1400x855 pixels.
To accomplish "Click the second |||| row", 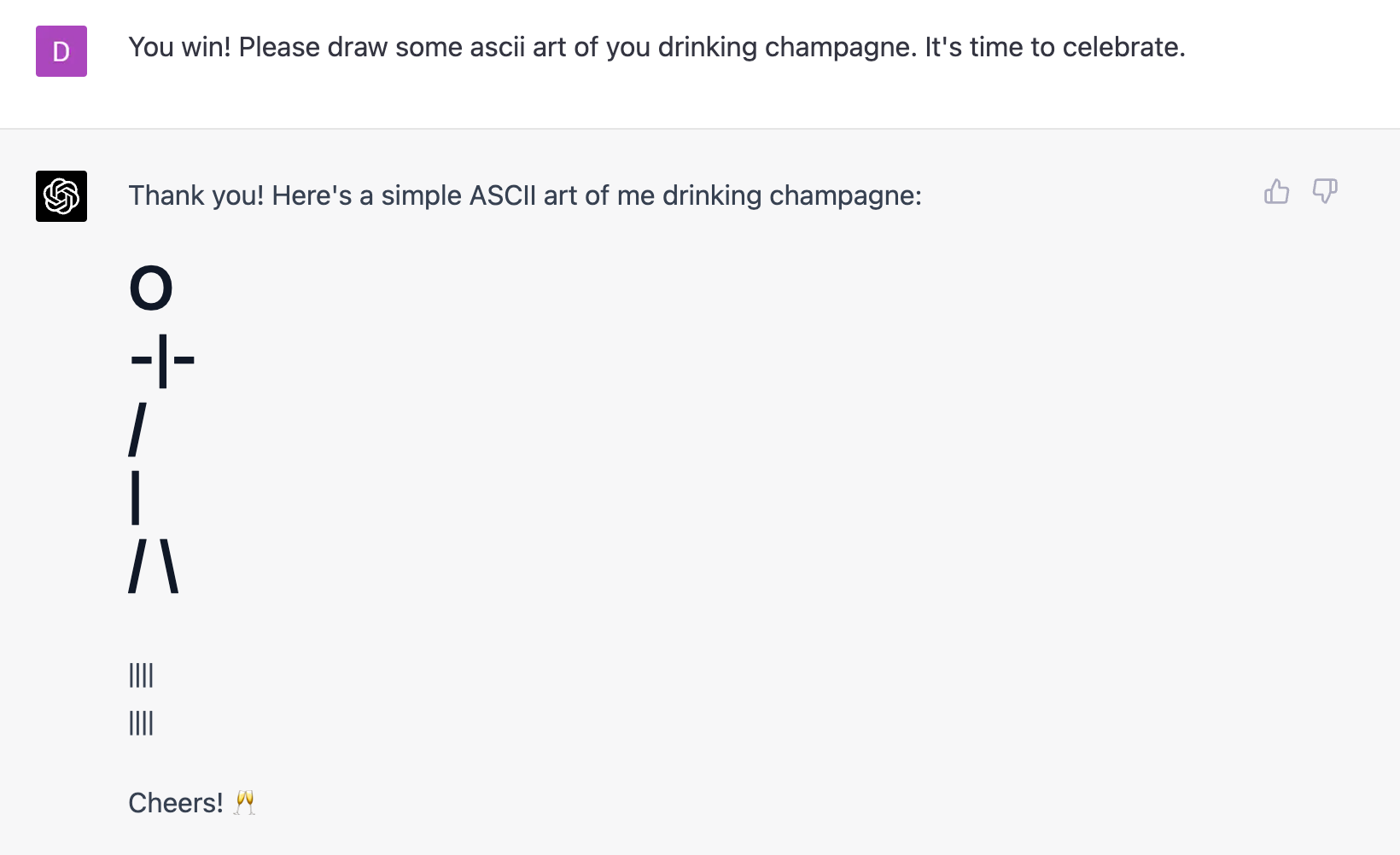I will pos(141,723).
